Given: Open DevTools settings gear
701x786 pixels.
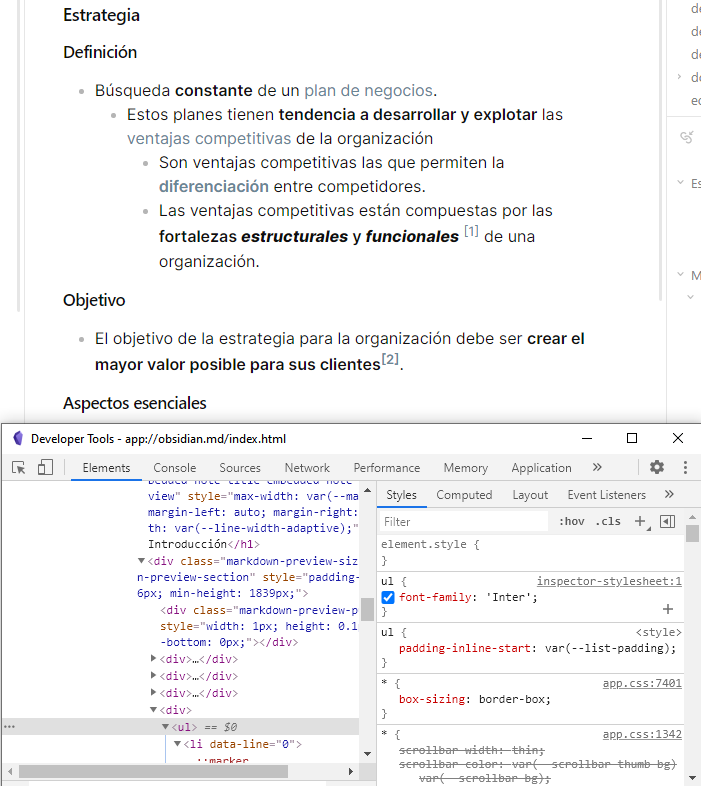Looking at the screenshot, I should (x=657, y=467).
